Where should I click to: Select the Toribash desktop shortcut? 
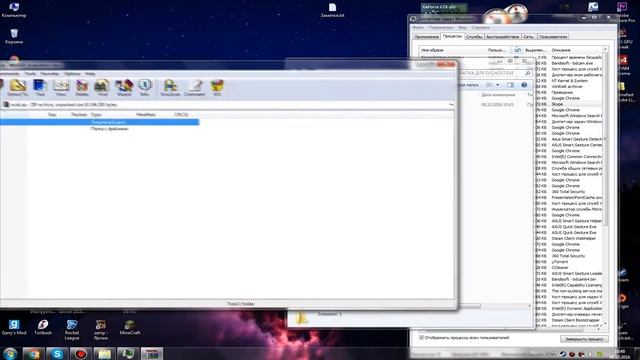pos(43,327)
